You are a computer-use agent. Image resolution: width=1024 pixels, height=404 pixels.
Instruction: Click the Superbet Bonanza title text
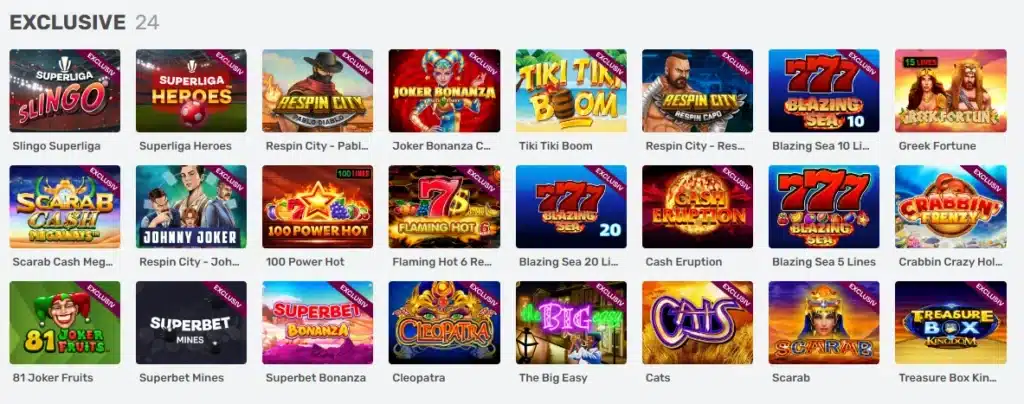(x=315, y=378)
